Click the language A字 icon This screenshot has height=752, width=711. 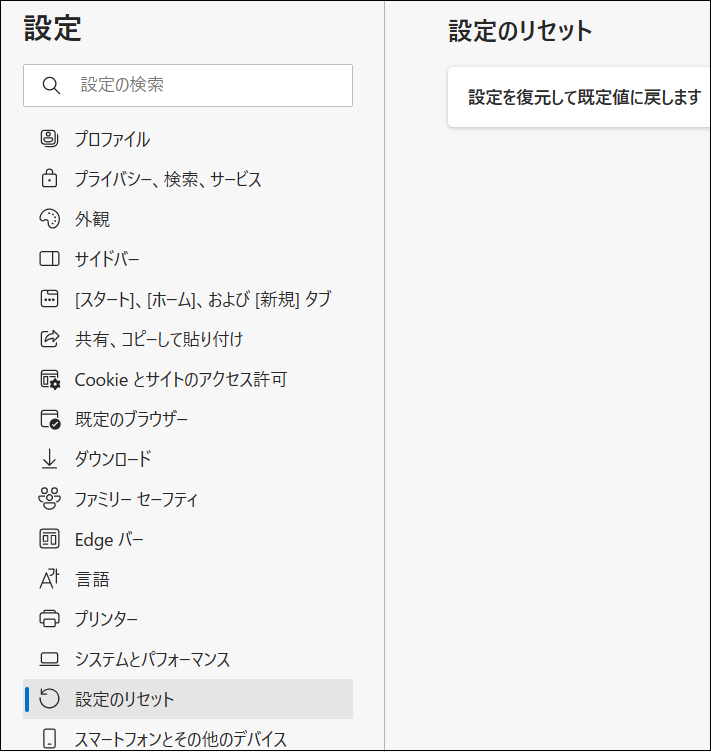(x=49, y=579)
